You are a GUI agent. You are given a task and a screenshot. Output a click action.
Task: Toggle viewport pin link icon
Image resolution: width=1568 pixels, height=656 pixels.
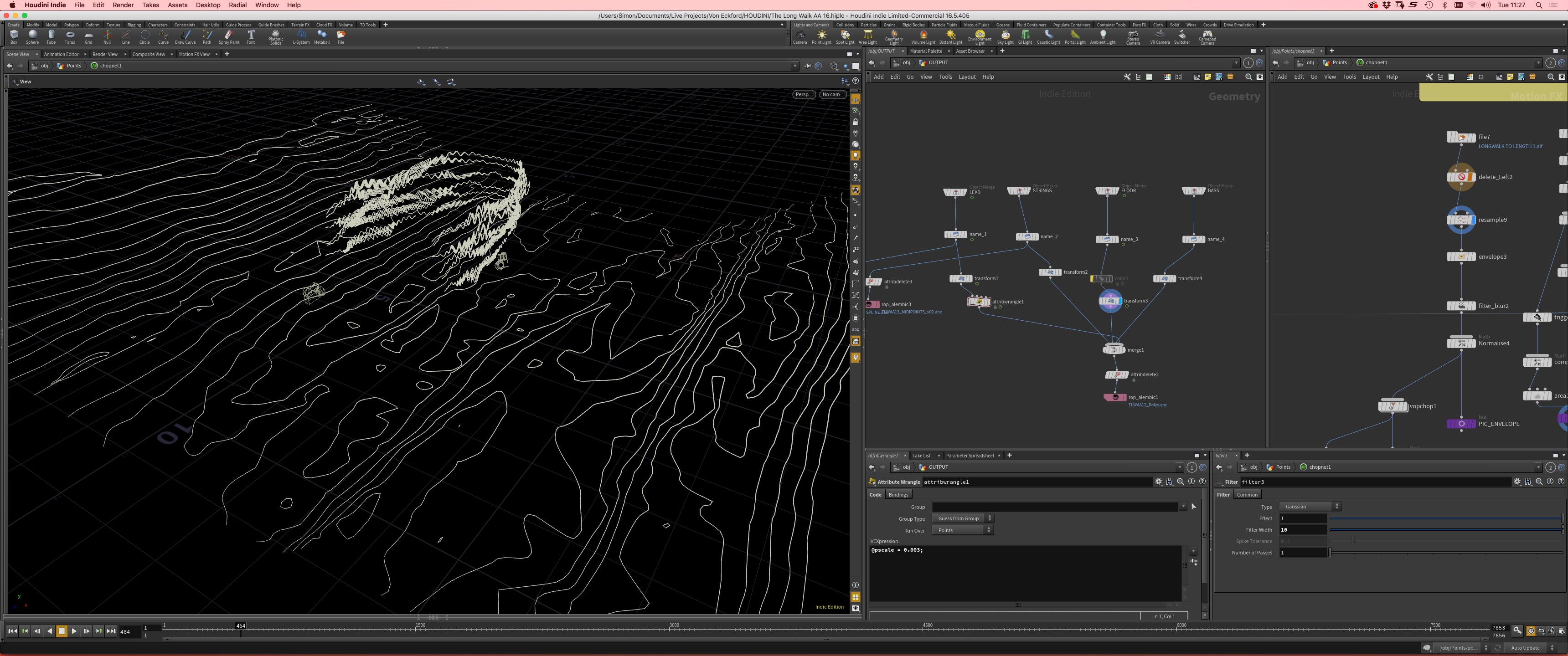pyautogui.click(x=807, y=66)
